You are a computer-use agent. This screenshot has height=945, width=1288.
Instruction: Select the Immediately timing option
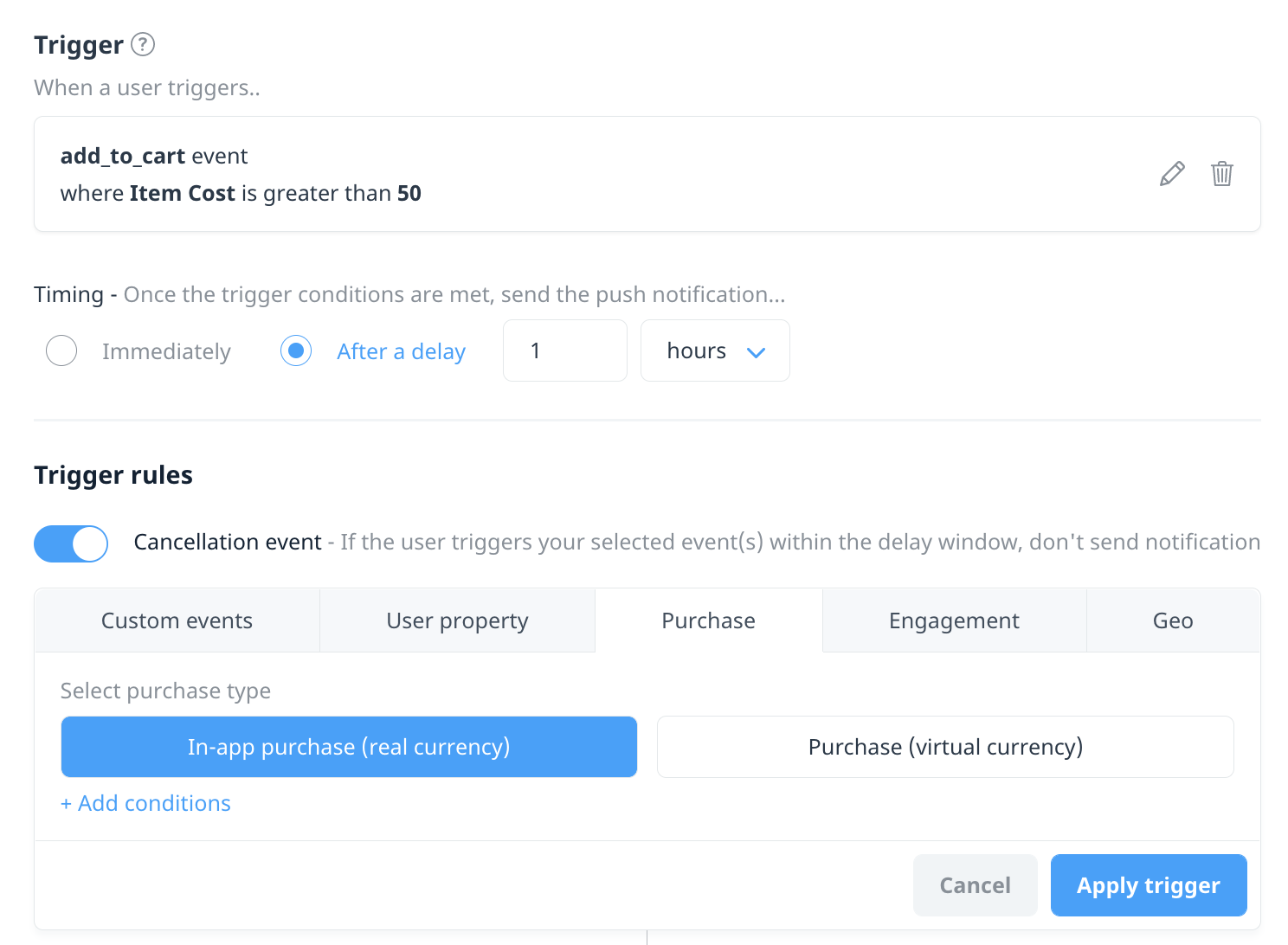coord(61,350)
